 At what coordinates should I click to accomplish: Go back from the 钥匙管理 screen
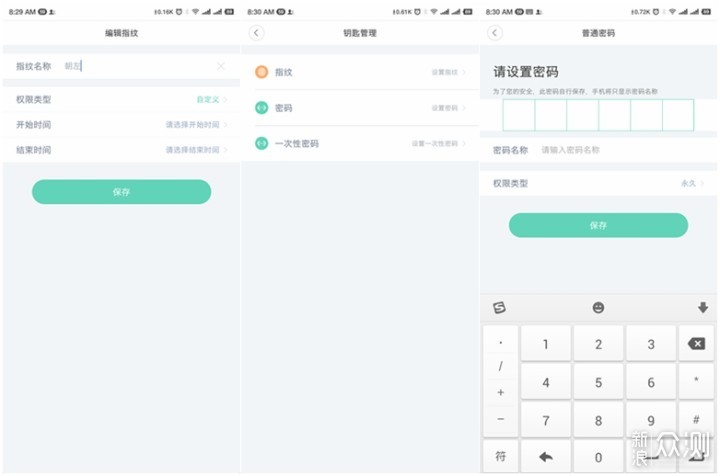(256, 33)
